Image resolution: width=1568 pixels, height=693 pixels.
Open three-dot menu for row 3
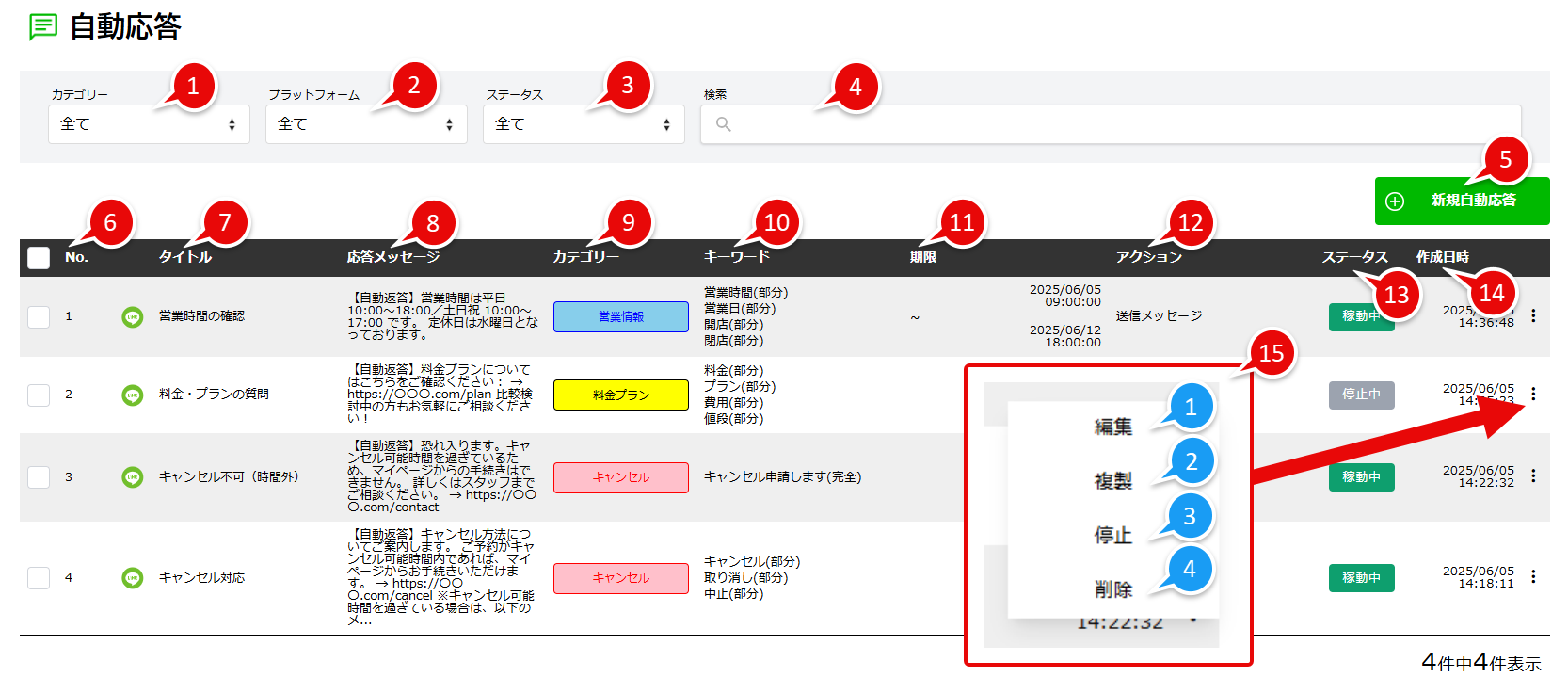[1533, 476]
